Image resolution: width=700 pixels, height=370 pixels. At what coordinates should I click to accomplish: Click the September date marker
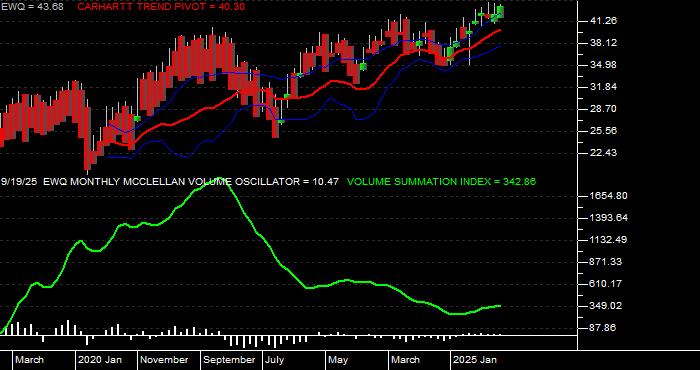[x=229, y=360]
